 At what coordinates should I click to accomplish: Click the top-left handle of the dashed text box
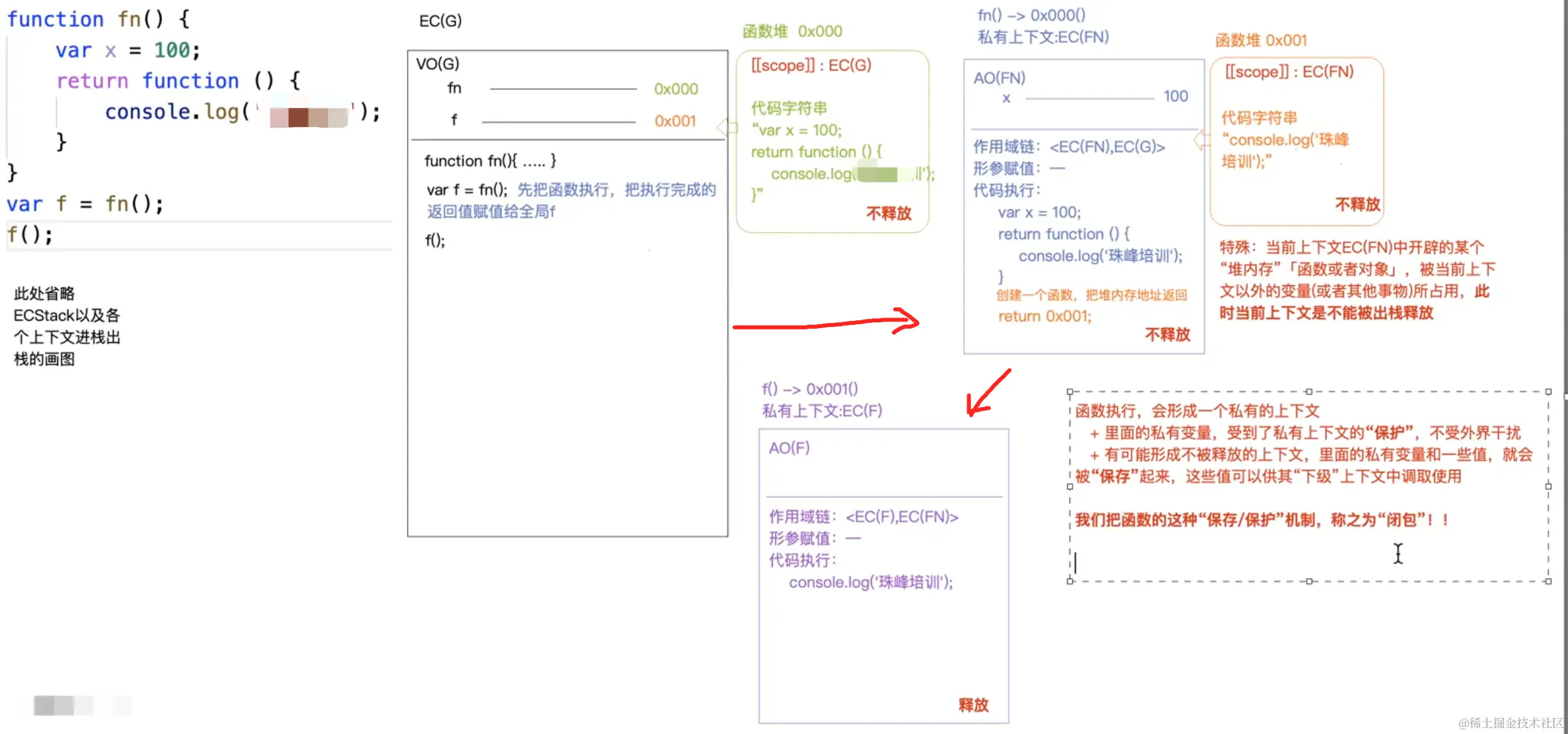tap(1070, 392)
